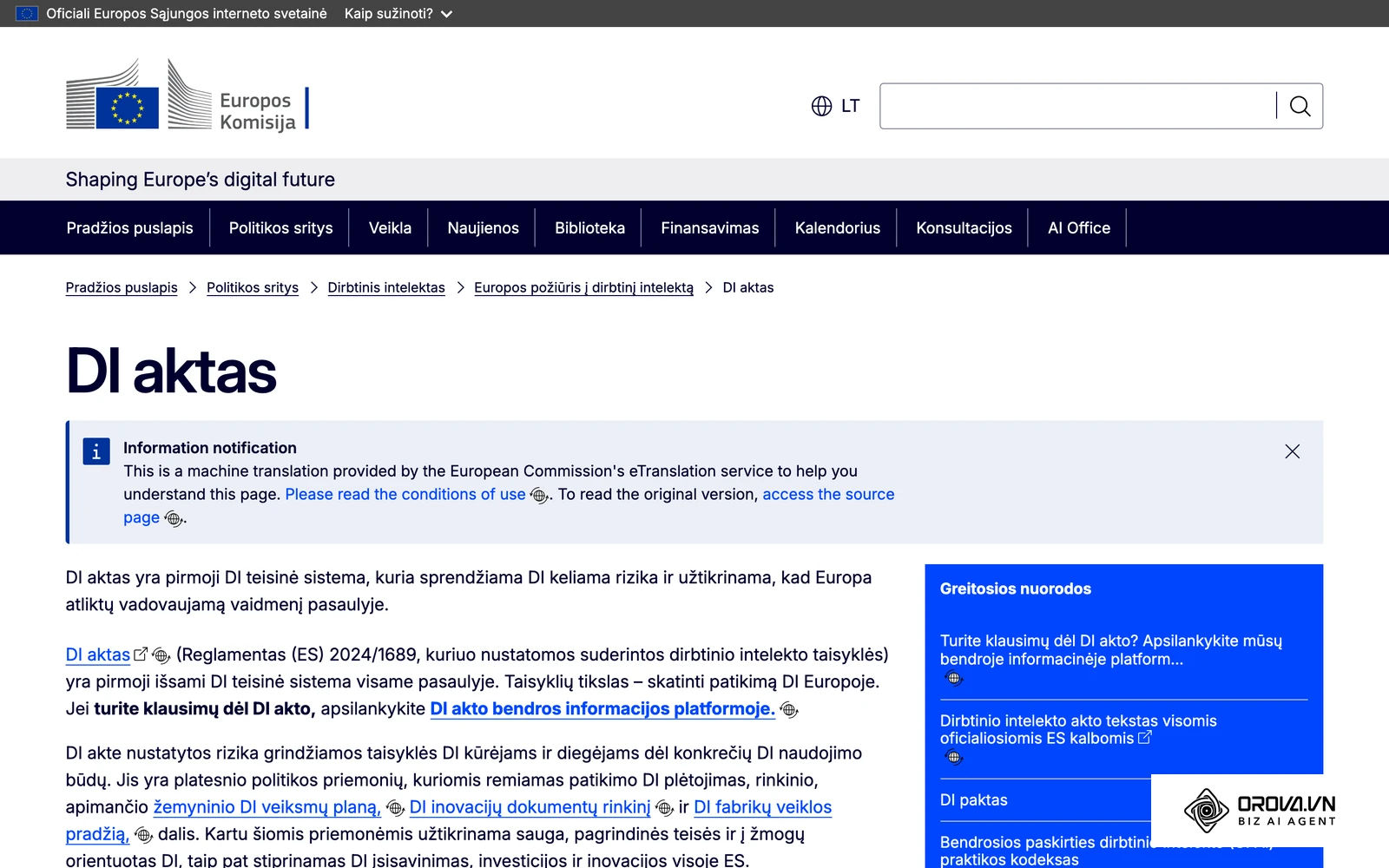This screenshot has width=1389, height=868.
Task: Open 'žemyninio DI veiksmų planą' link
Action: click(267, 806)
